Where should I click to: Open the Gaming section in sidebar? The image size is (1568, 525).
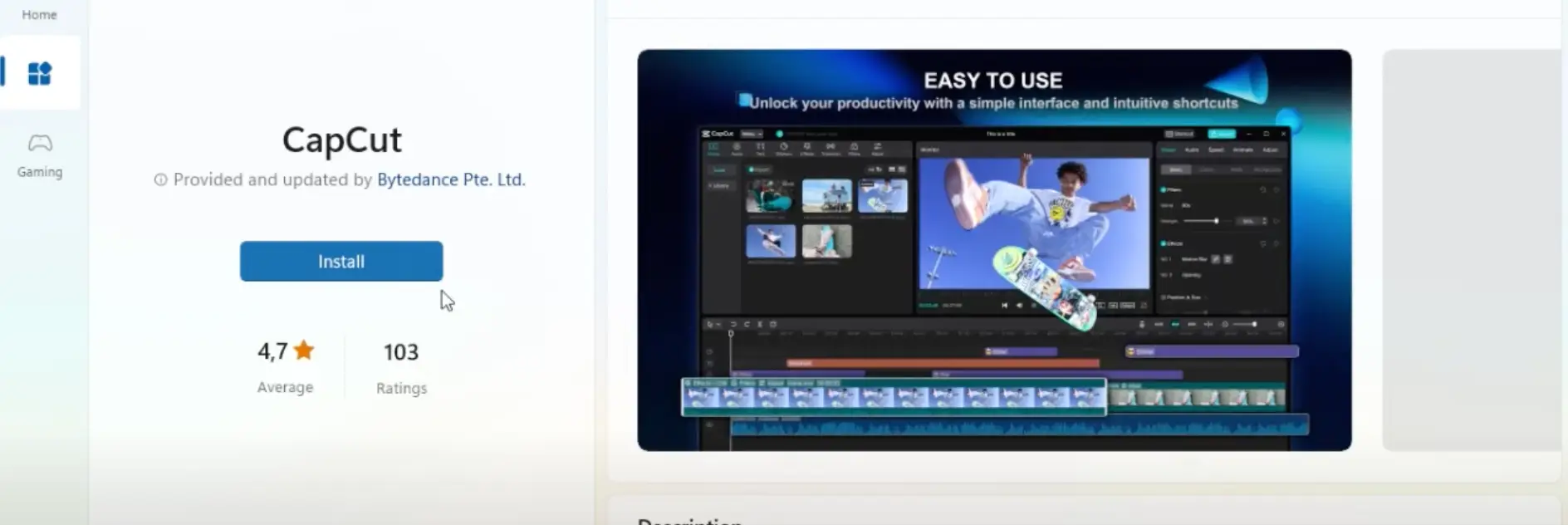point(40,155)
